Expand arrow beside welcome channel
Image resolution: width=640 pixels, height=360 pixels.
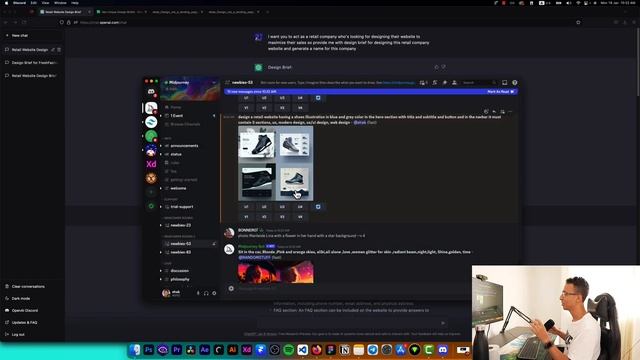[x=161, y=189]
